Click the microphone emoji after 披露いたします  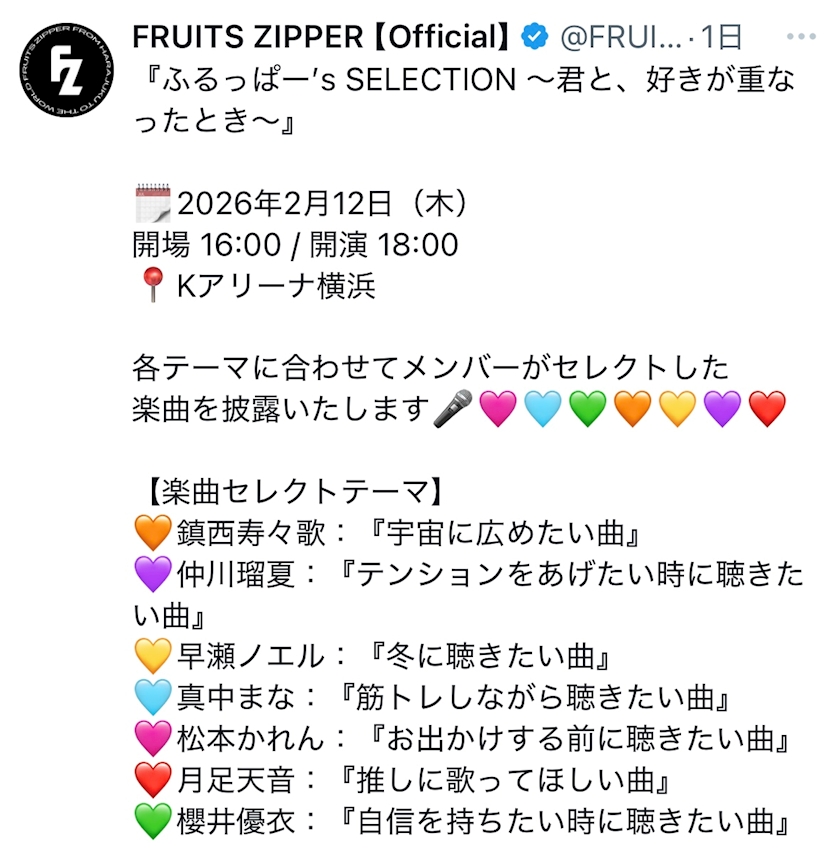coord(453,410)
